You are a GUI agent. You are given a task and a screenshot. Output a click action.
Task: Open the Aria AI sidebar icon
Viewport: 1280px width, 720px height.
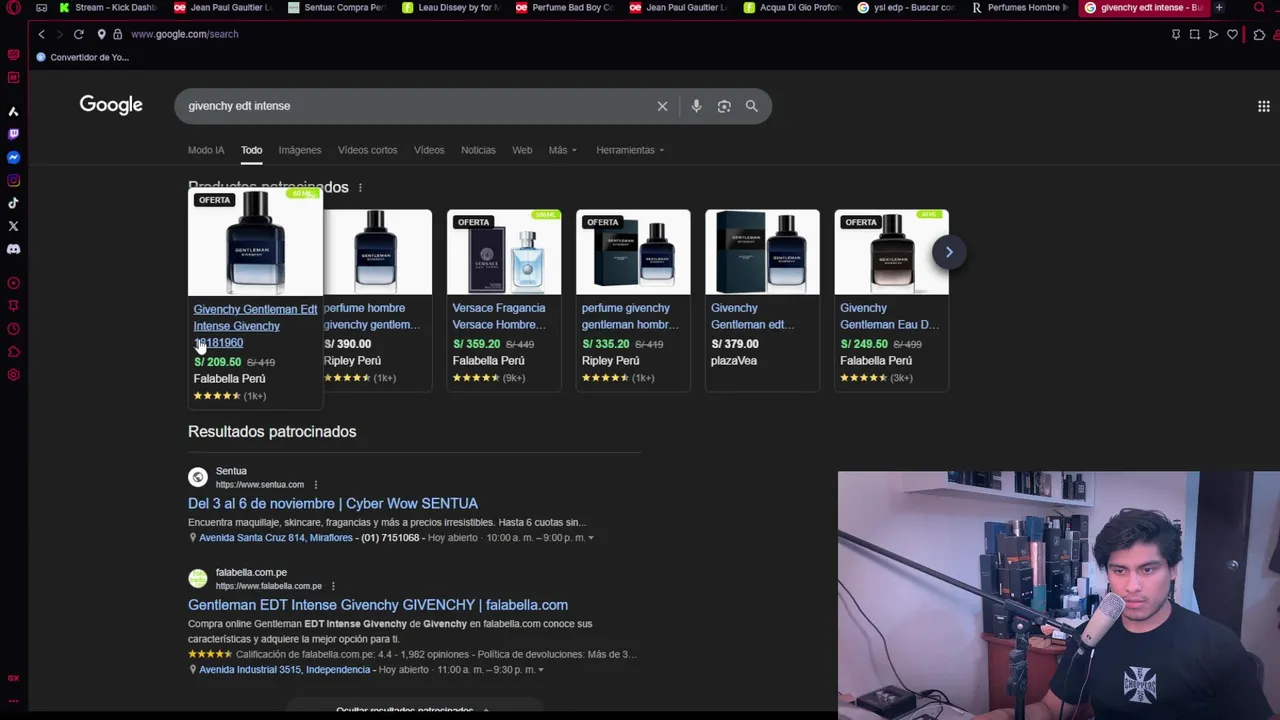click(x=13, y=111)
